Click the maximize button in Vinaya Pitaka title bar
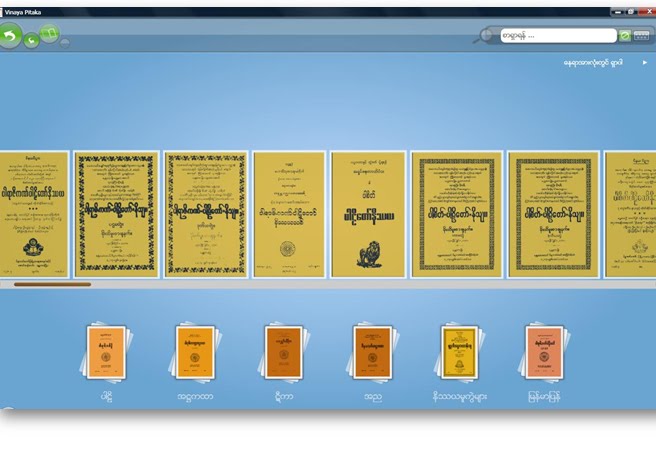 pyautogui.click(x=631, y=12)
